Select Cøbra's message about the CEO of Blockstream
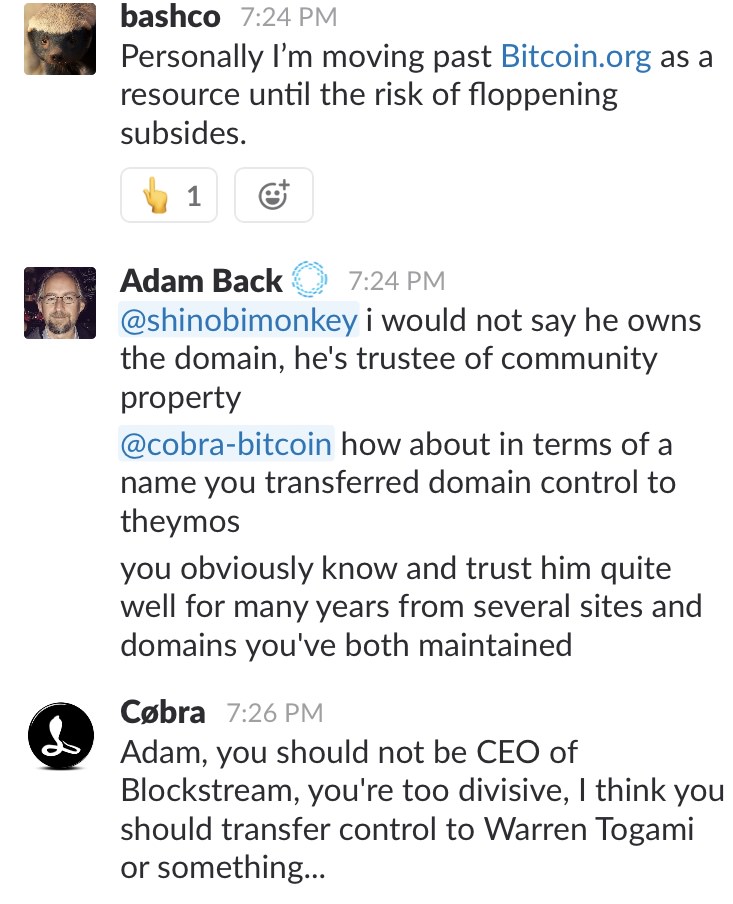The width and height of the screenshot is (733, 904). point(422,809)
